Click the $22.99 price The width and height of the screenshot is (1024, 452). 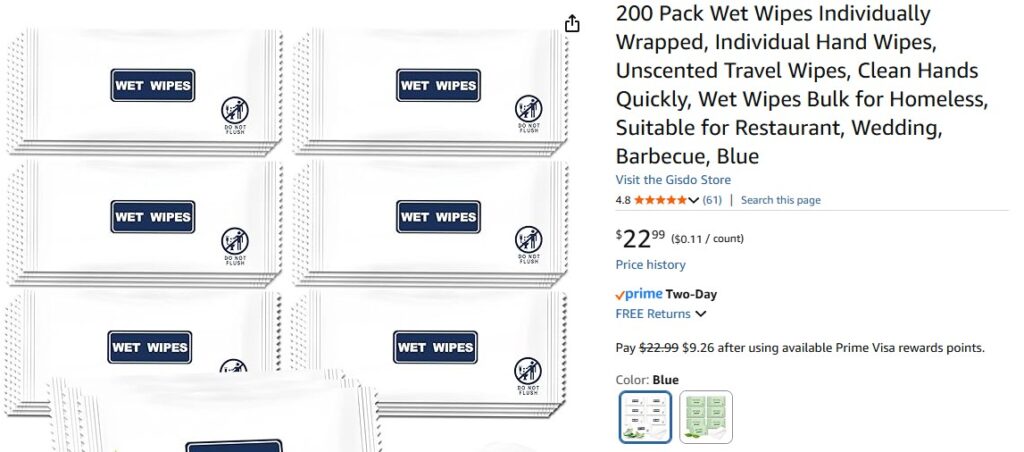[640, 238]
